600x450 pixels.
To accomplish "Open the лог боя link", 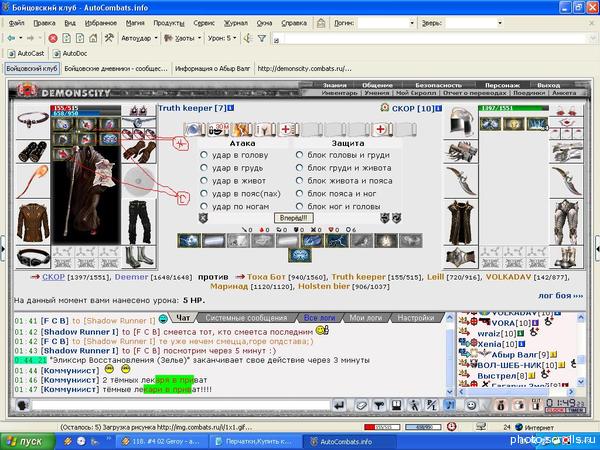I will [x=561, y=296].
